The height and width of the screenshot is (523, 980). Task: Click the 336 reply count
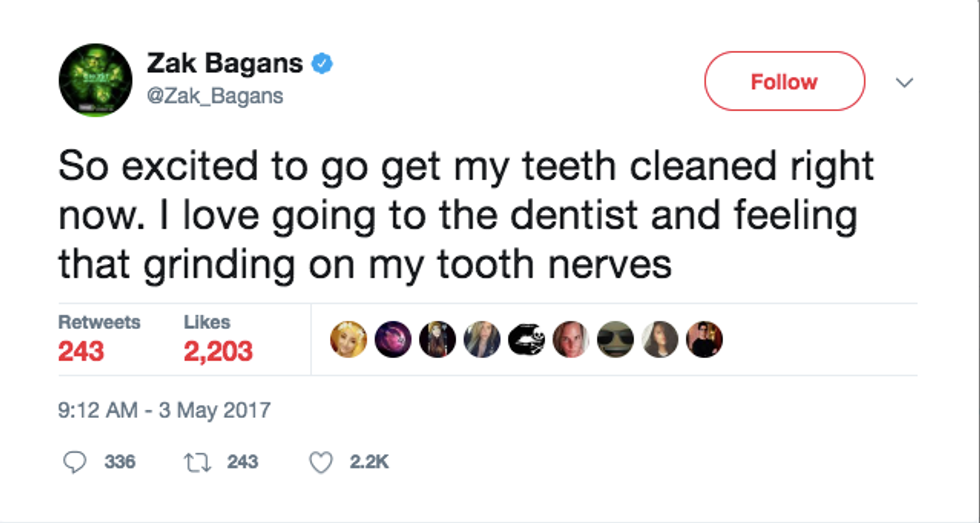[x=120, y=461]
